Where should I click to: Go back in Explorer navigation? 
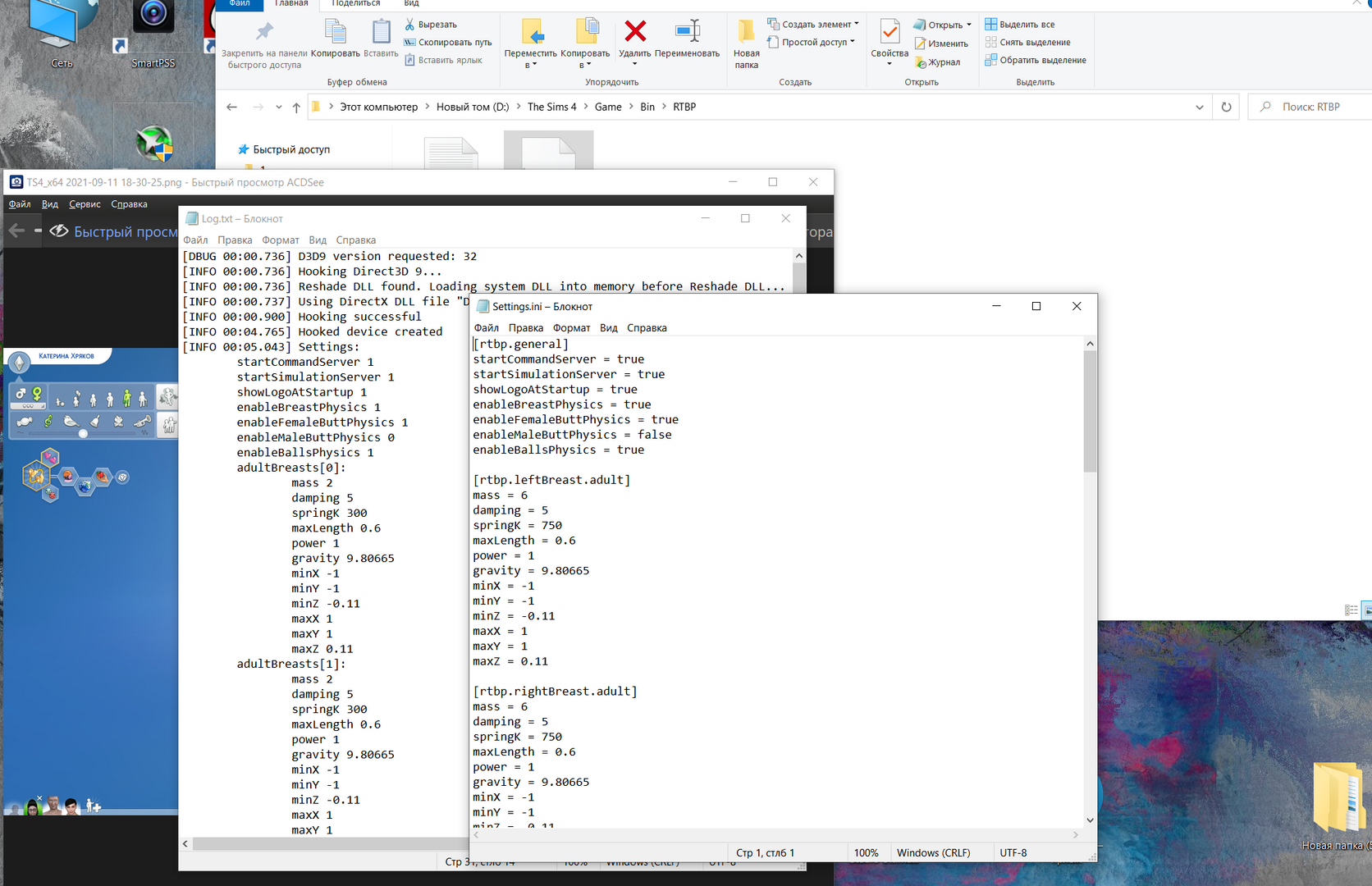(231, 107)
